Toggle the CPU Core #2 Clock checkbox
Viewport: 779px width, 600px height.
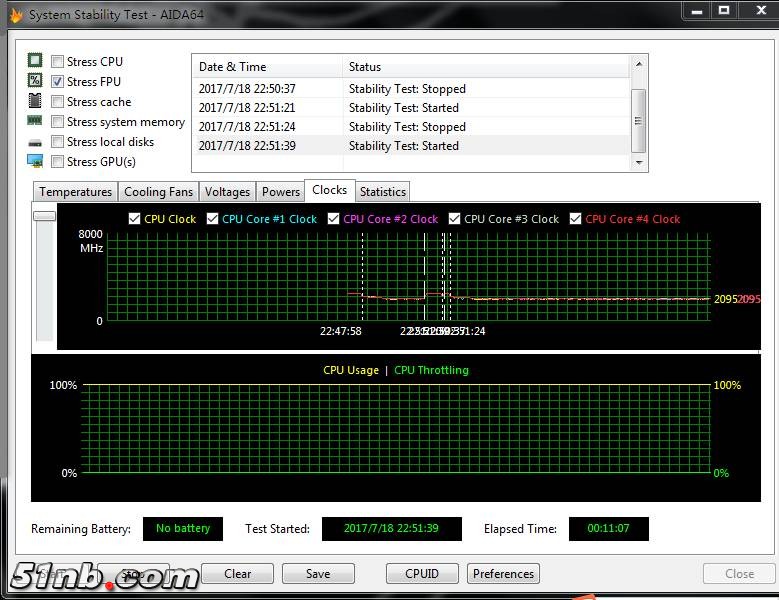333,219
